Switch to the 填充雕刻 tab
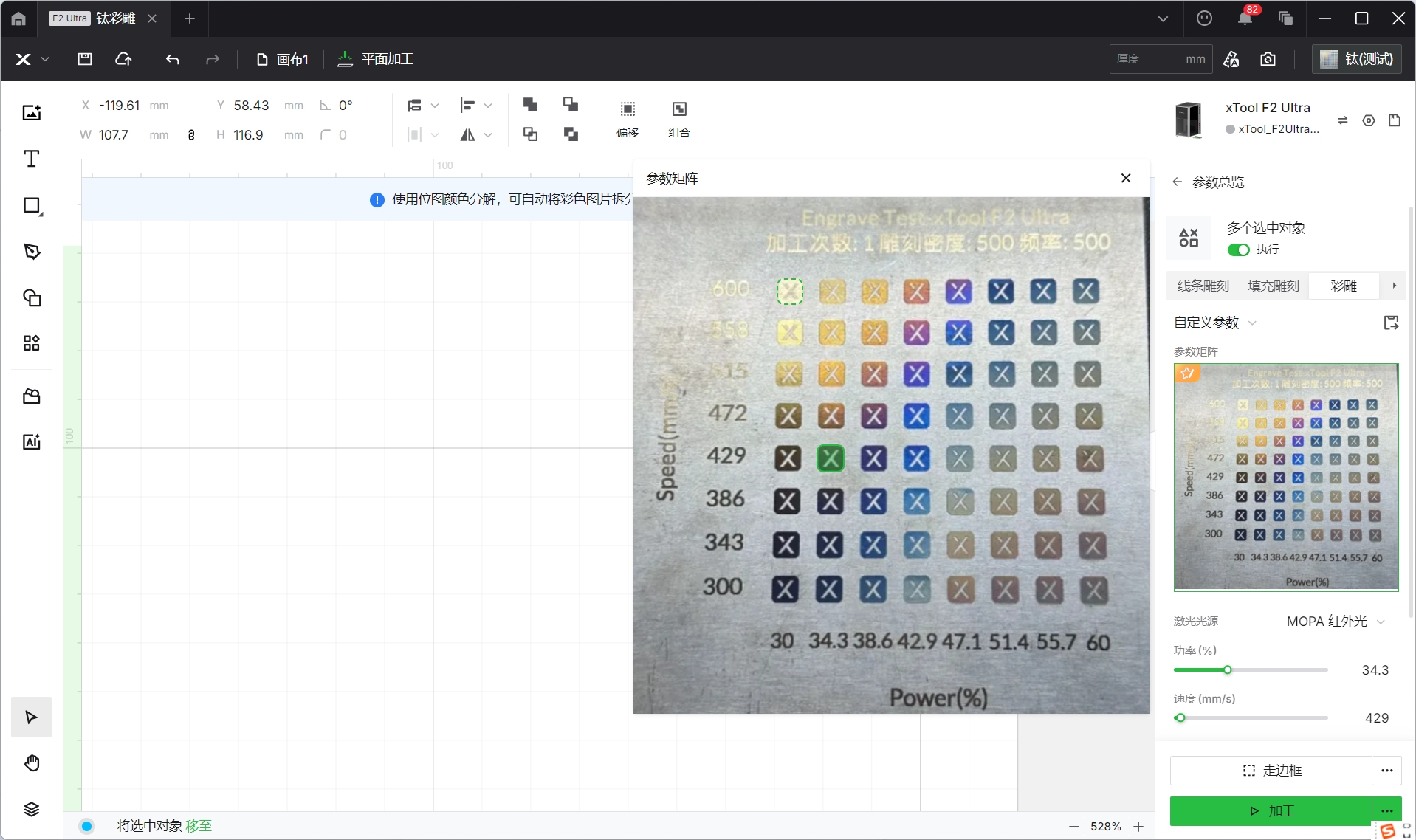Screen dimensions: 1416x840 (x=1274, y=286)
